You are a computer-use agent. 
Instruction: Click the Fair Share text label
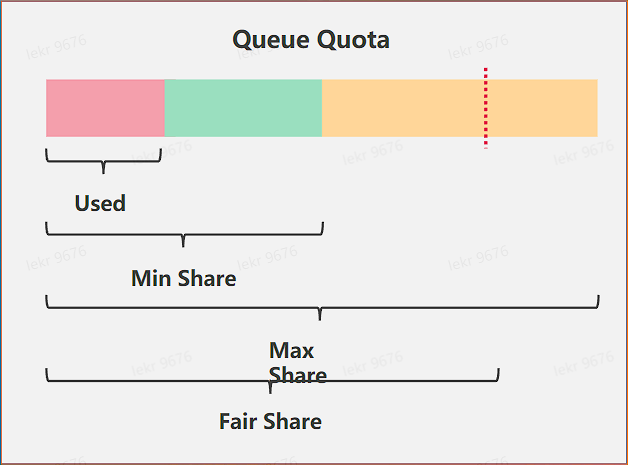click(270, 421)
